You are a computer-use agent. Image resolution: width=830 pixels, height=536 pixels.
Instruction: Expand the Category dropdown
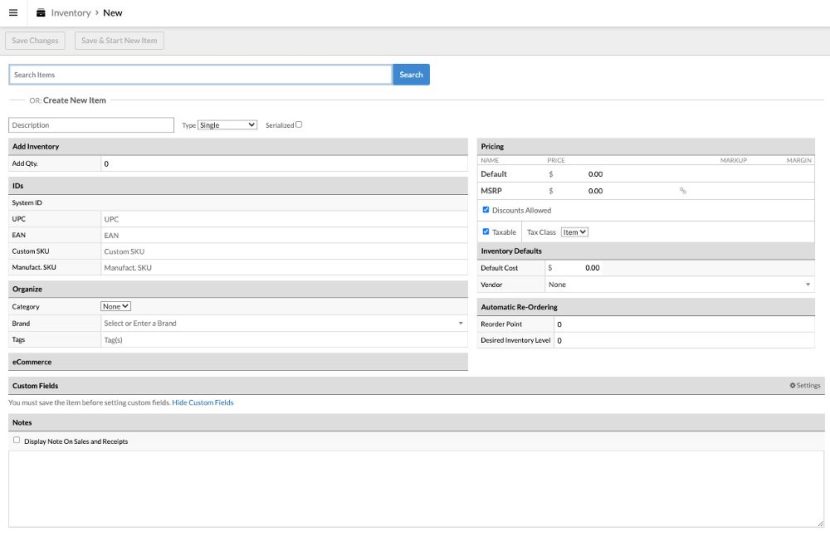pyautogui.click(x=116, y=307)
